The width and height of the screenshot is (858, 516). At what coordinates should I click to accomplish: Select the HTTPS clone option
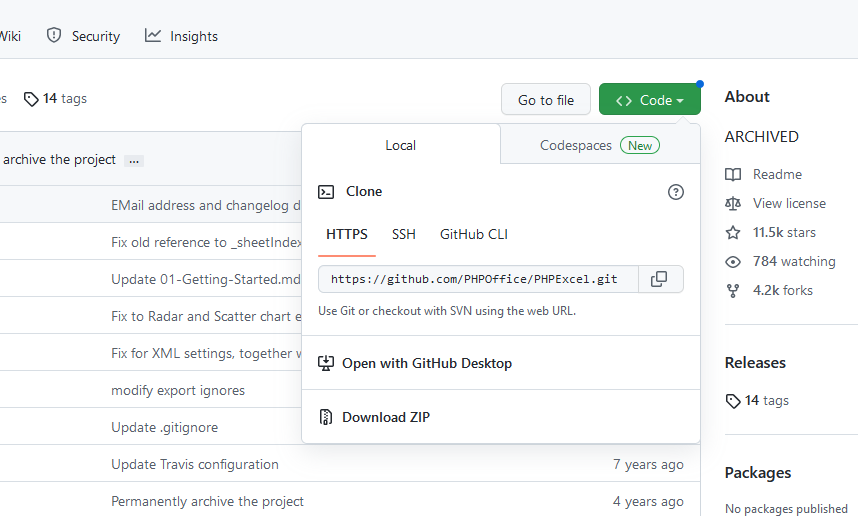(x=347, y=235)
